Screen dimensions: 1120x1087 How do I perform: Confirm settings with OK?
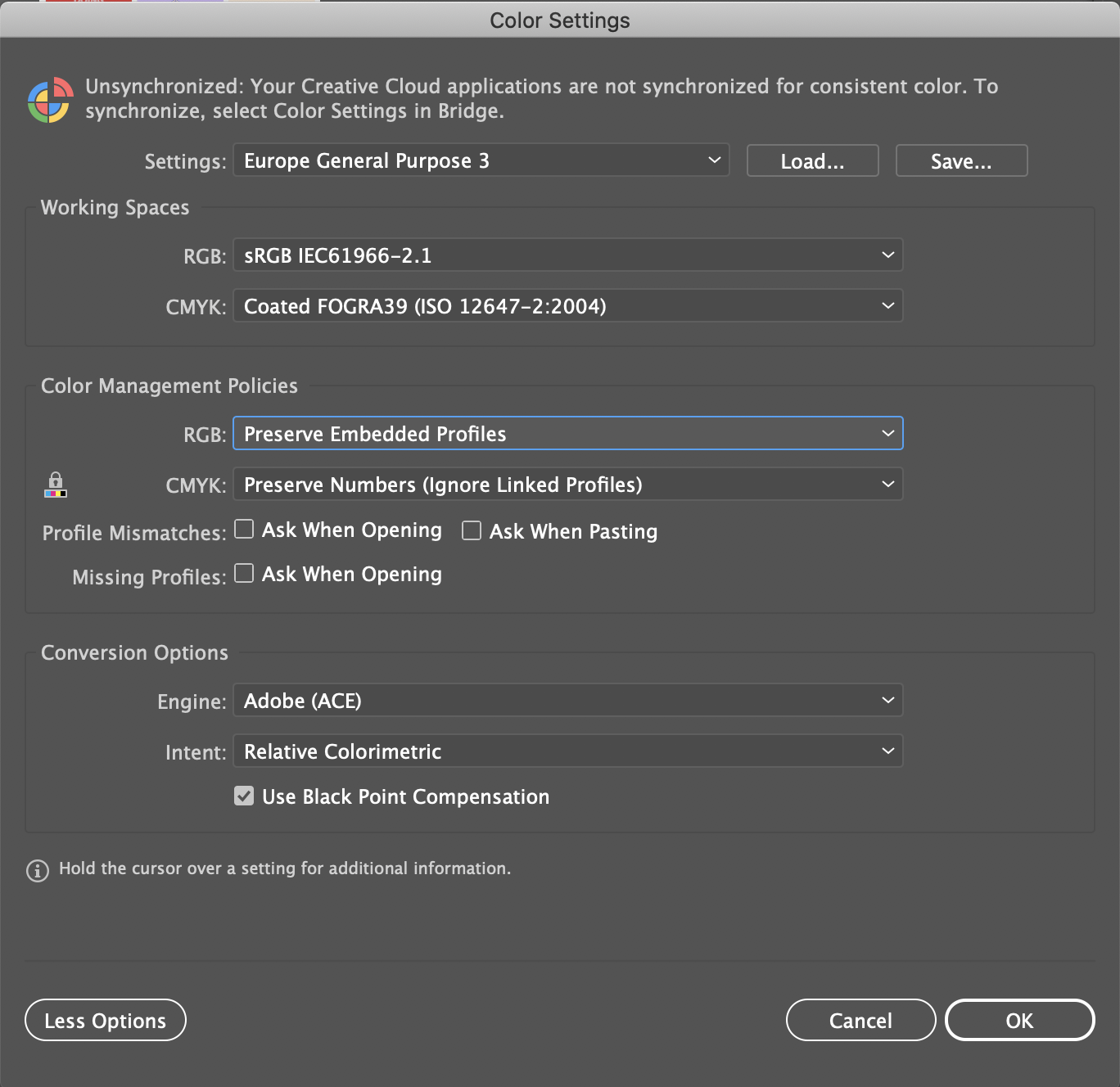(x=1018, y=1020)
